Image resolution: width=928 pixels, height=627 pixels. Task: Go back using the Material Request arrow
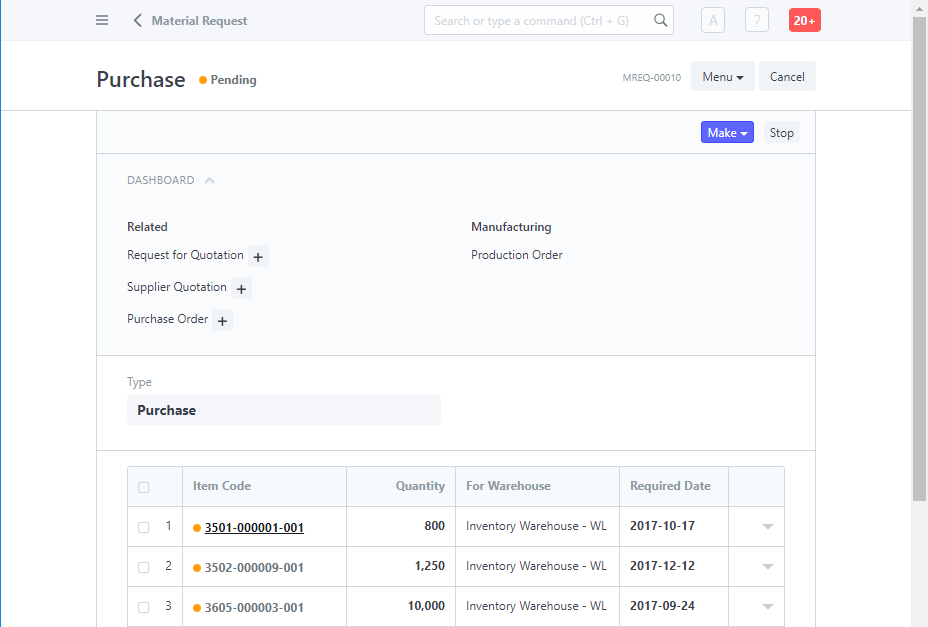click(x=137, y=21)
